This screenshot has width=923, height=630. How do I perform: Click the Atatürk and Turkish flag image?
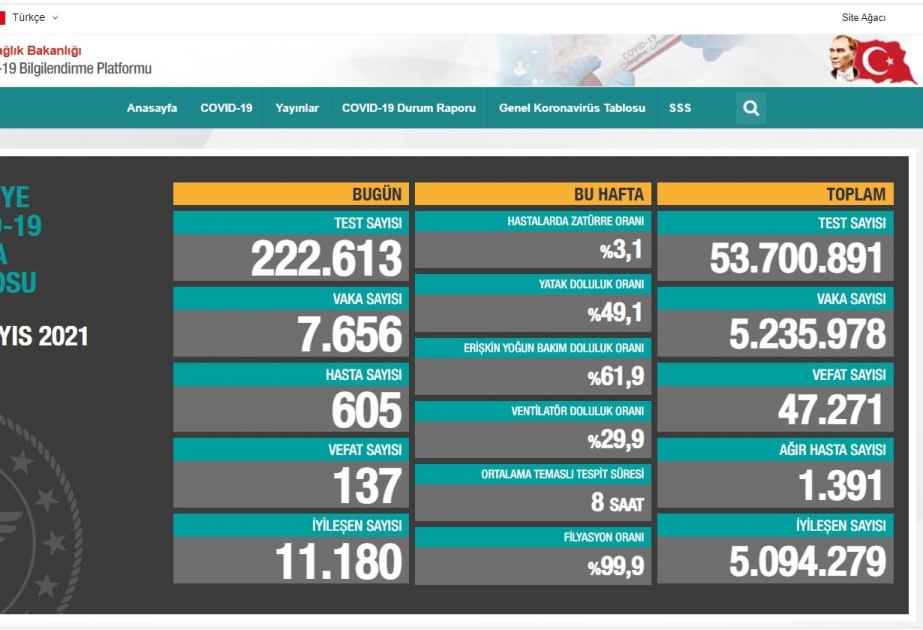[872, 59]
